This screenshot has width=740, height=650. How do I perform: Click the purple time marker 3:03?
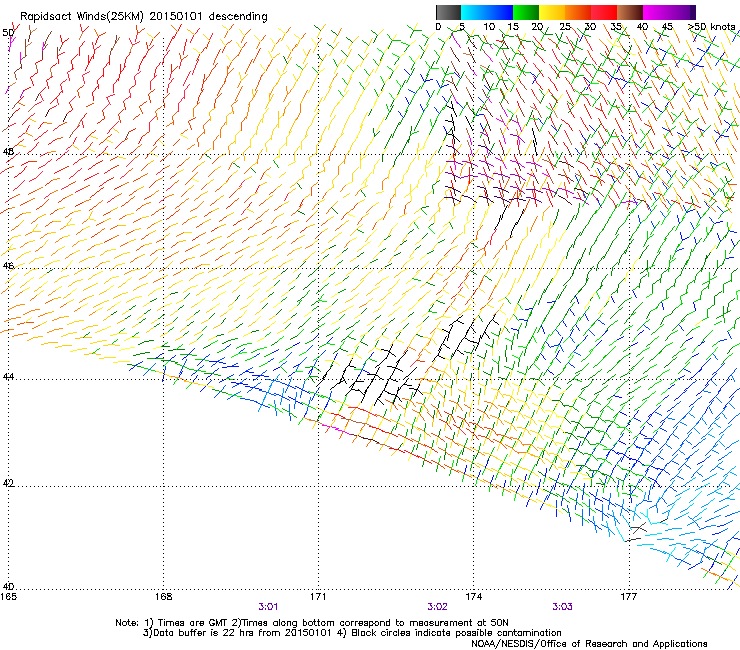pos(563,607)
